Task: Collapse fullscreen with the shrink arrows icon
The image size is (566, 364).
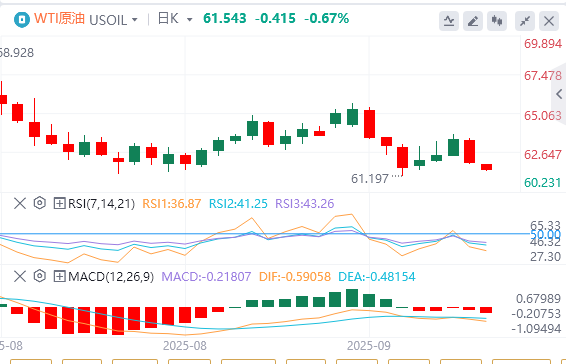Action: pos(525,21)
